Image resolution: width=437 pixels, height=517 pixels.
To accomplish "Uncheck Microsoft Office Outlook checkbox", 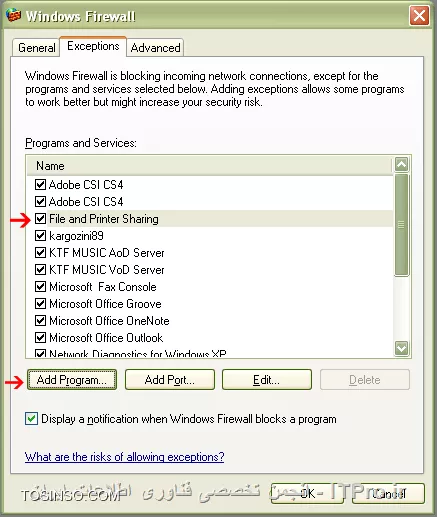I will 40,338.
